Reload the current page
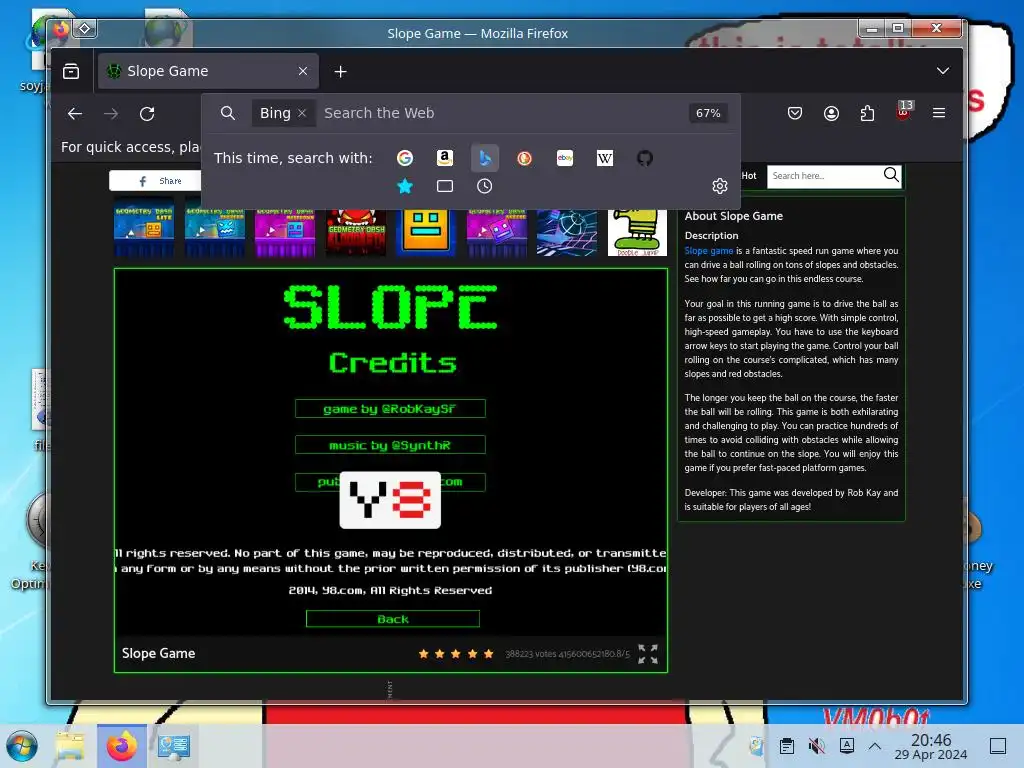1024x768 pixels. point(147,114)
